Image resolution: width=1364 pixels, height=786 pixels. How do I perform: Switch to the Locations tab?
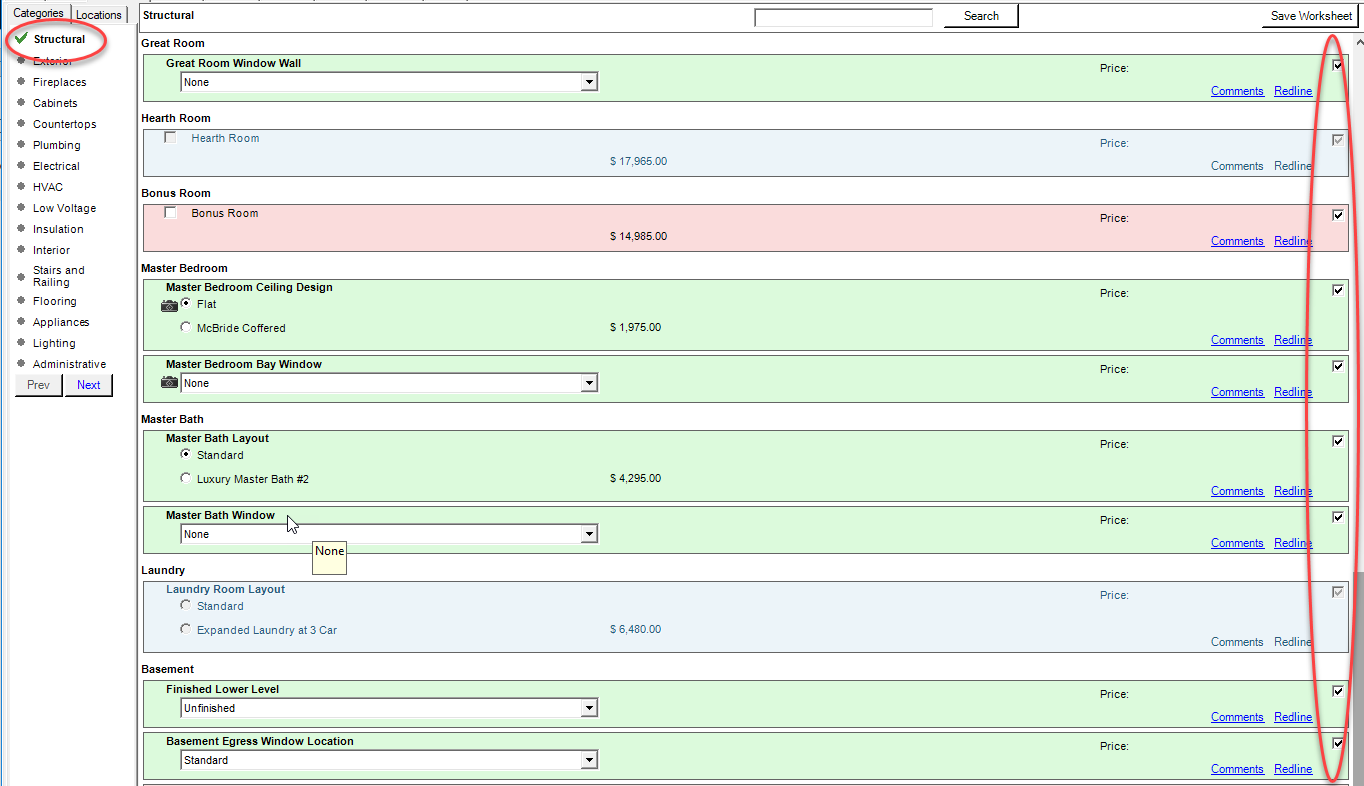99,14
